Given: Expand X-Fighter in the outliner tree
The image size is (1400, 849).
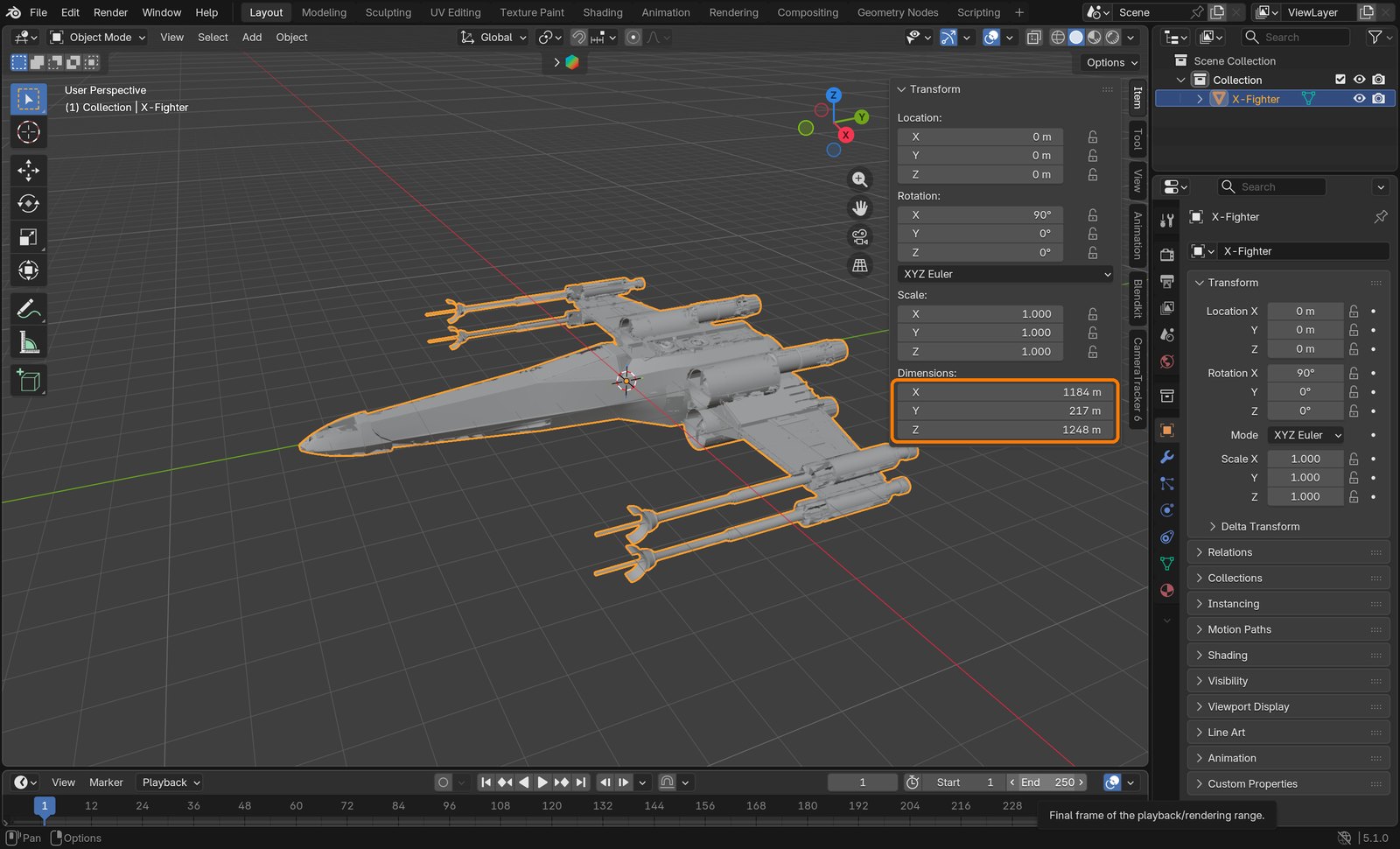Looking at the screenshot, I should (1200, 99).
